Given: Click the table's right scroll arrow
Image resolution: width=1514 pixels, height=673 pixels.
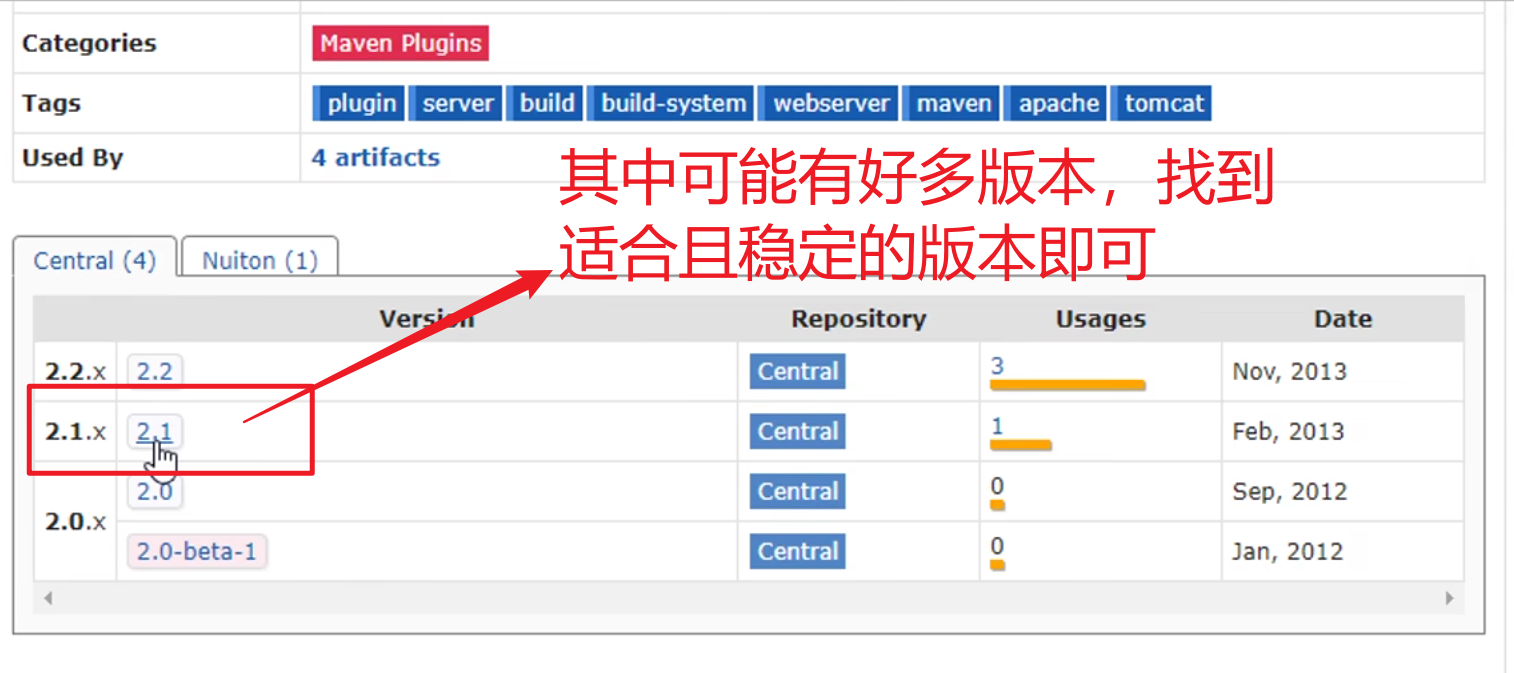Looking at the screenshot, I should click(x=1450, y=598).
